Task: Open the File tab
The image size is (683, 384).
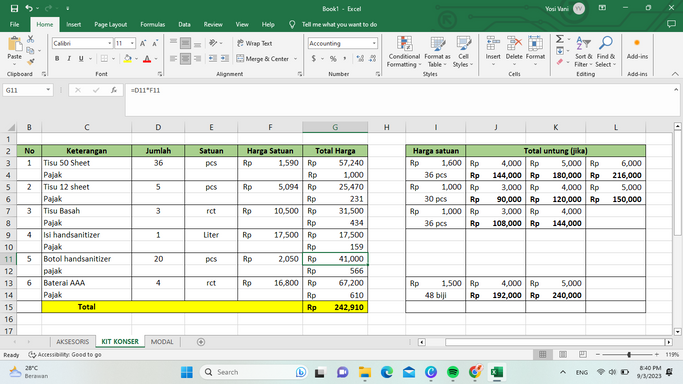Action: pyautogui.click(x=14, y=24)
